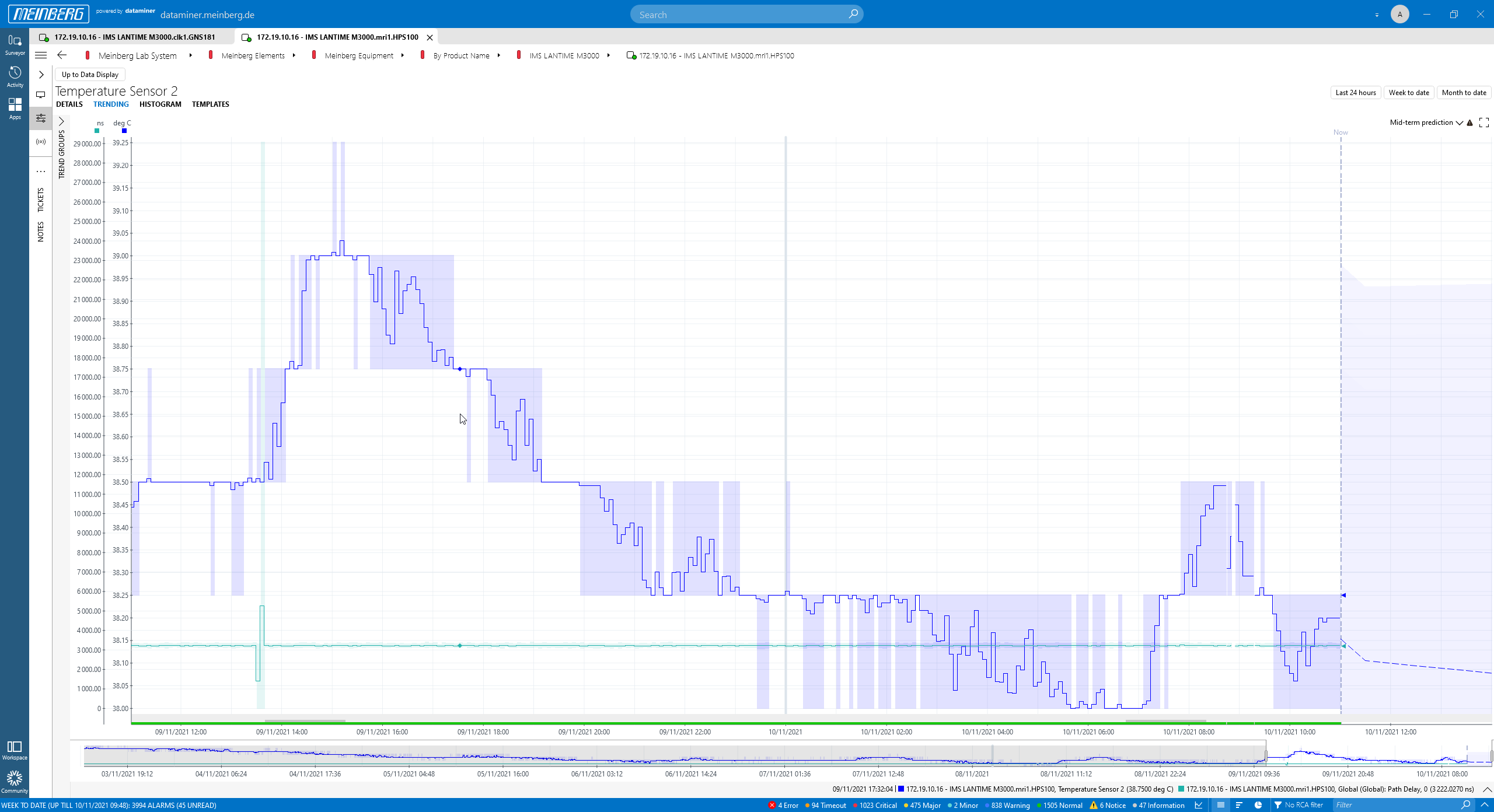
Task: Toggle the 475 Major alarm filter
Action: 923,806
